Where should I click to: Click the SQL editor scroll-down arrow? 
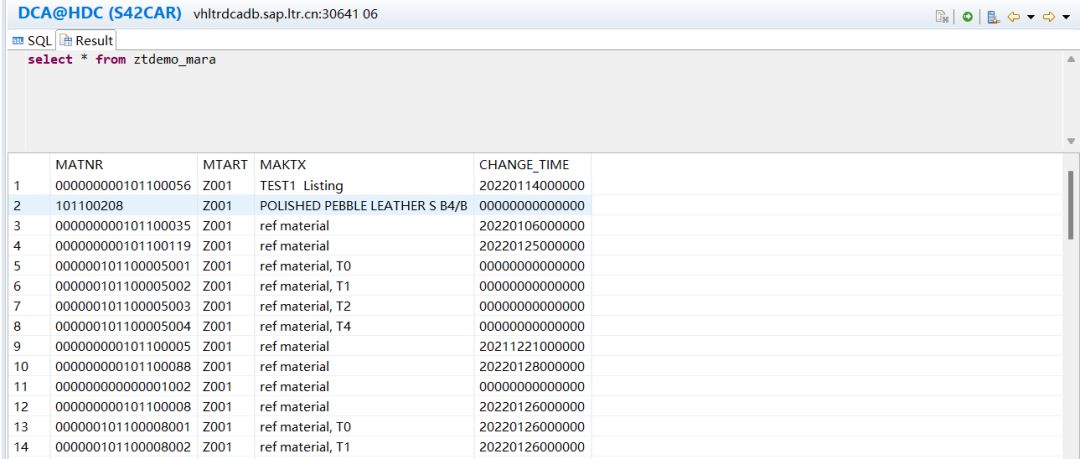click(x=1070, y=141)
